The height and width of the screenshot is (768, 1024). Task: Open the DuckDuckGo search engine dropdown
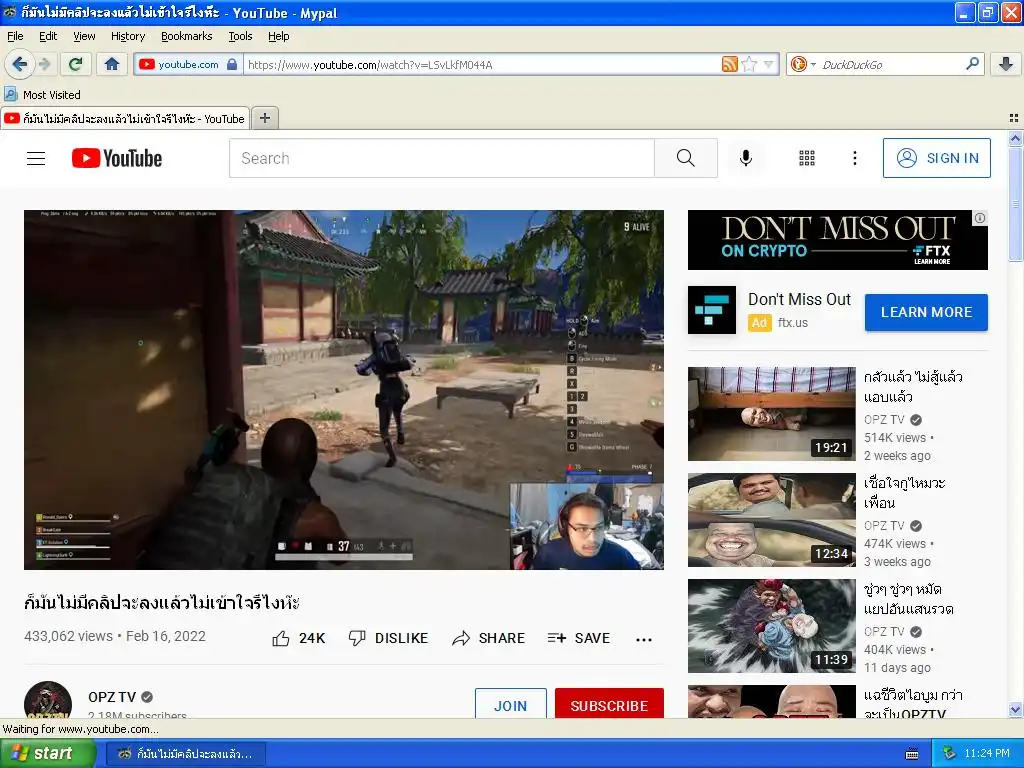point(803,64)
